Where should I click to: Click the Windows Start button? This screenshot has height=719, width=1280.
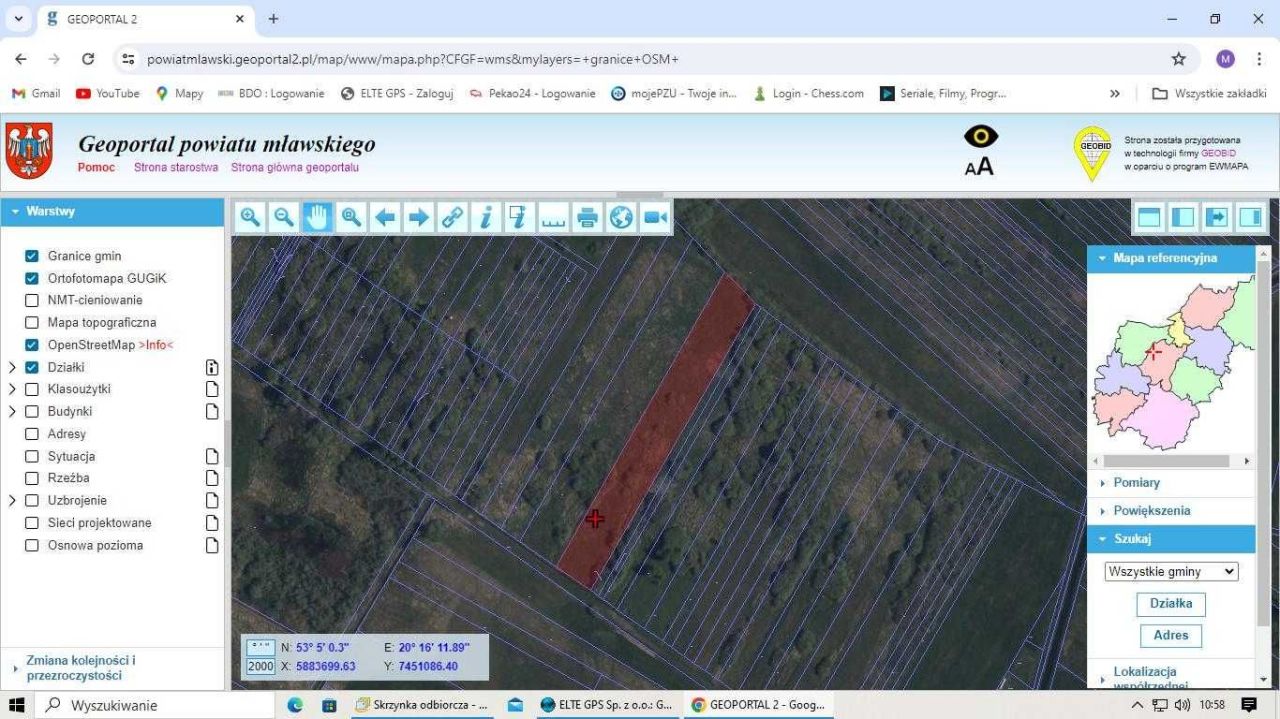pos(17,705)
